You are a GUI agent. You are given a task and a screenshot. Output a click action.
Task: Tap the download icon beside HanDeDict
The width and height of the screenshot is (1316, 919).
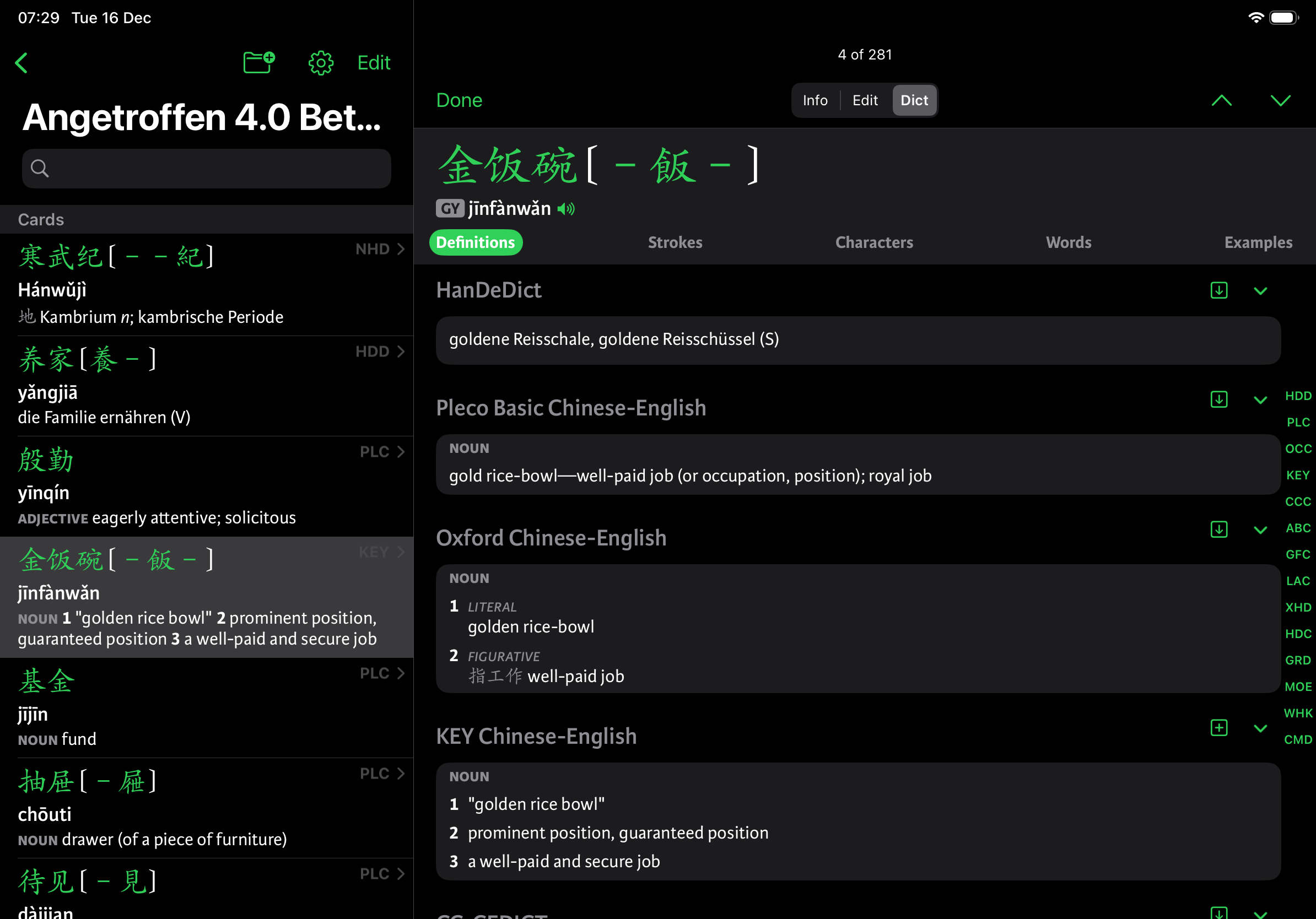1218,290
